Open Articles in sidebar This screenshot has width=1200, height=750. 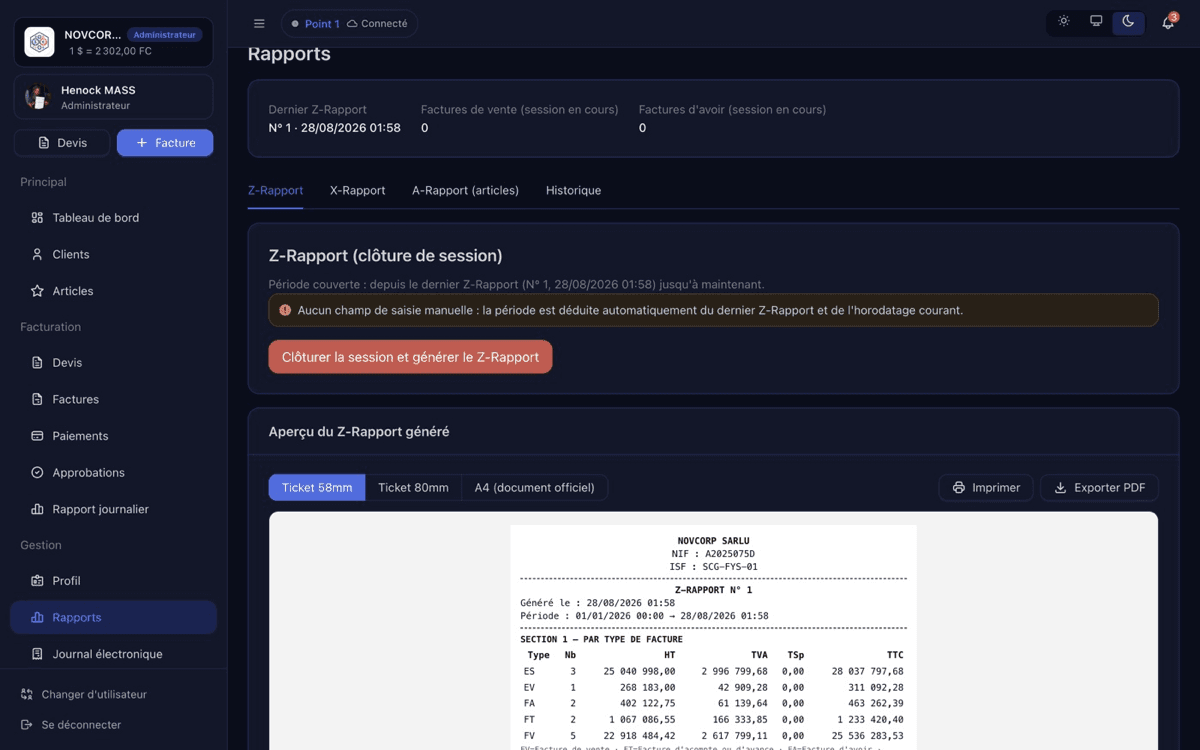(x=113, y=291)
